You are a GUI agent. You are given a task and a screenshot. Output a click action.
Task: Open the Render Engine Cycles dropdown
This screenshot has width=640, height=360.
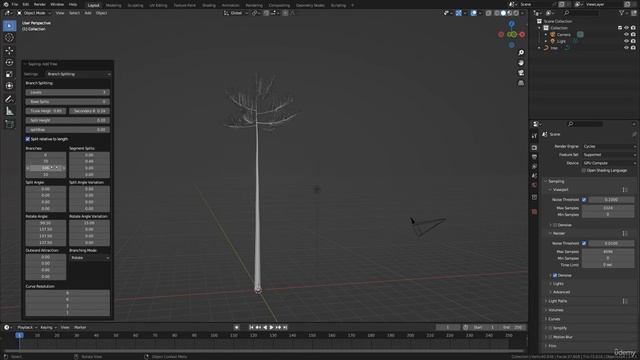pyautogui.click(x=609, y=147)
